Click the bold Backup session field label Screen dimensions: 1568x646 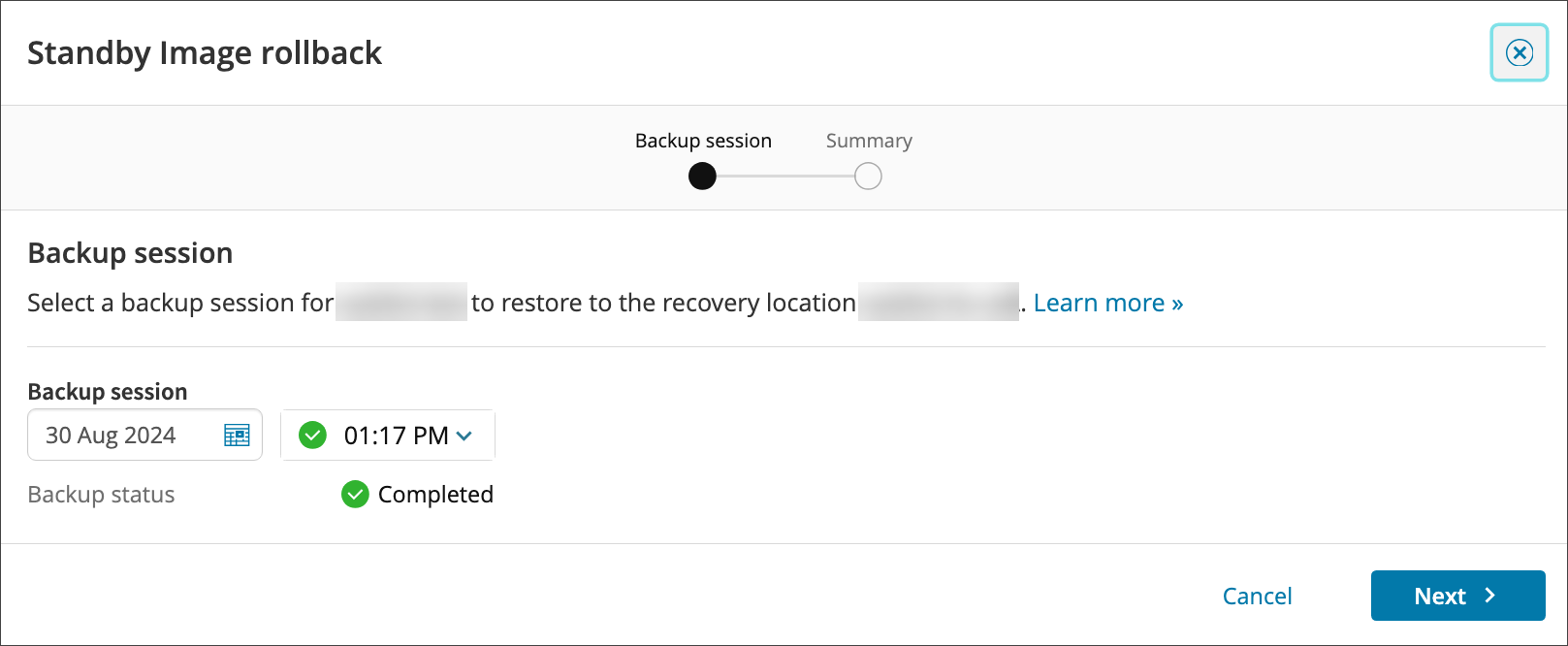coord(108,392)
